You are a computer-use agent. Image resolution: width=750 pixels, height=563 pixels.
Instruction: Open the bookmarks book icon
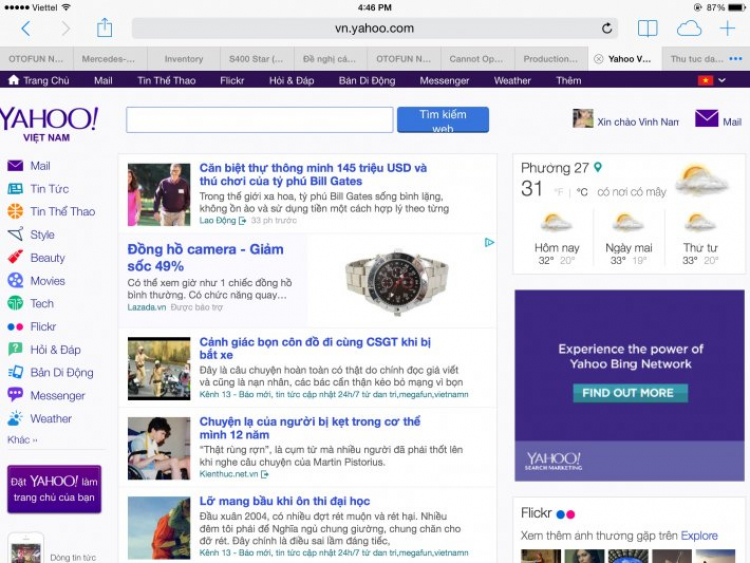pyautogui.click(x=648, y=28)
